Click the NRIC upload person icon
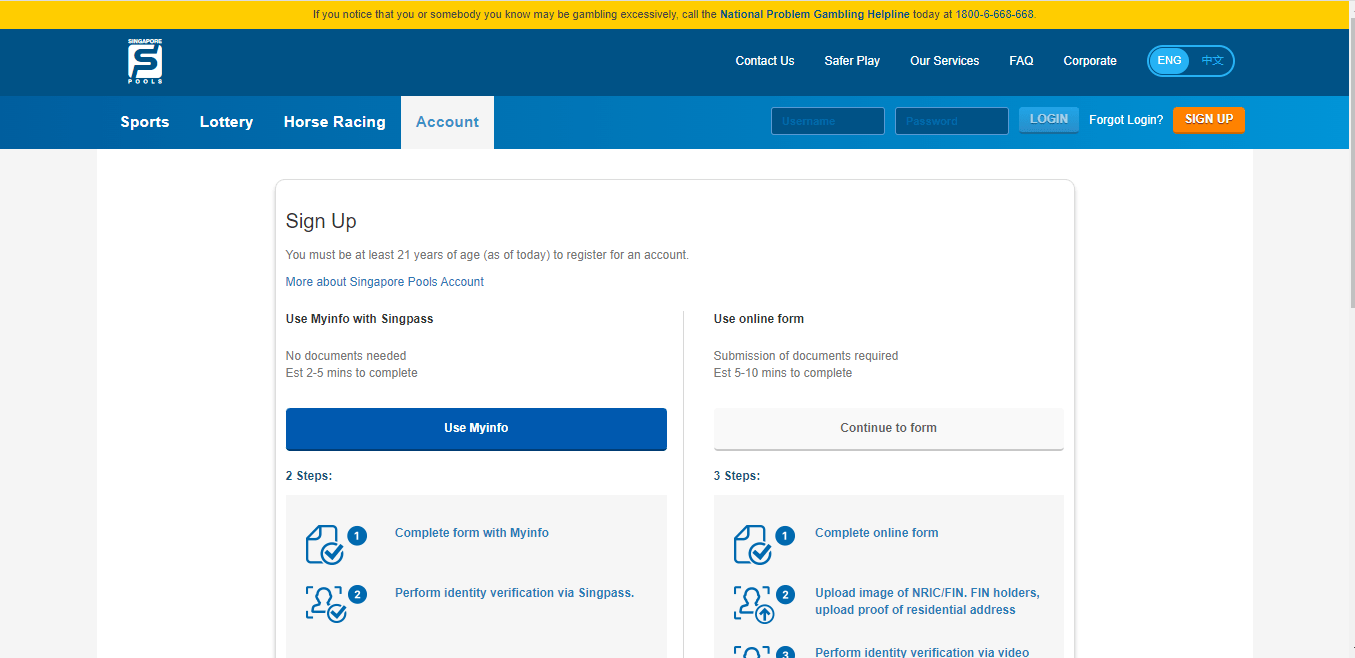The height and width of the screenshot is (658, 1355). (x=754, y=604)
